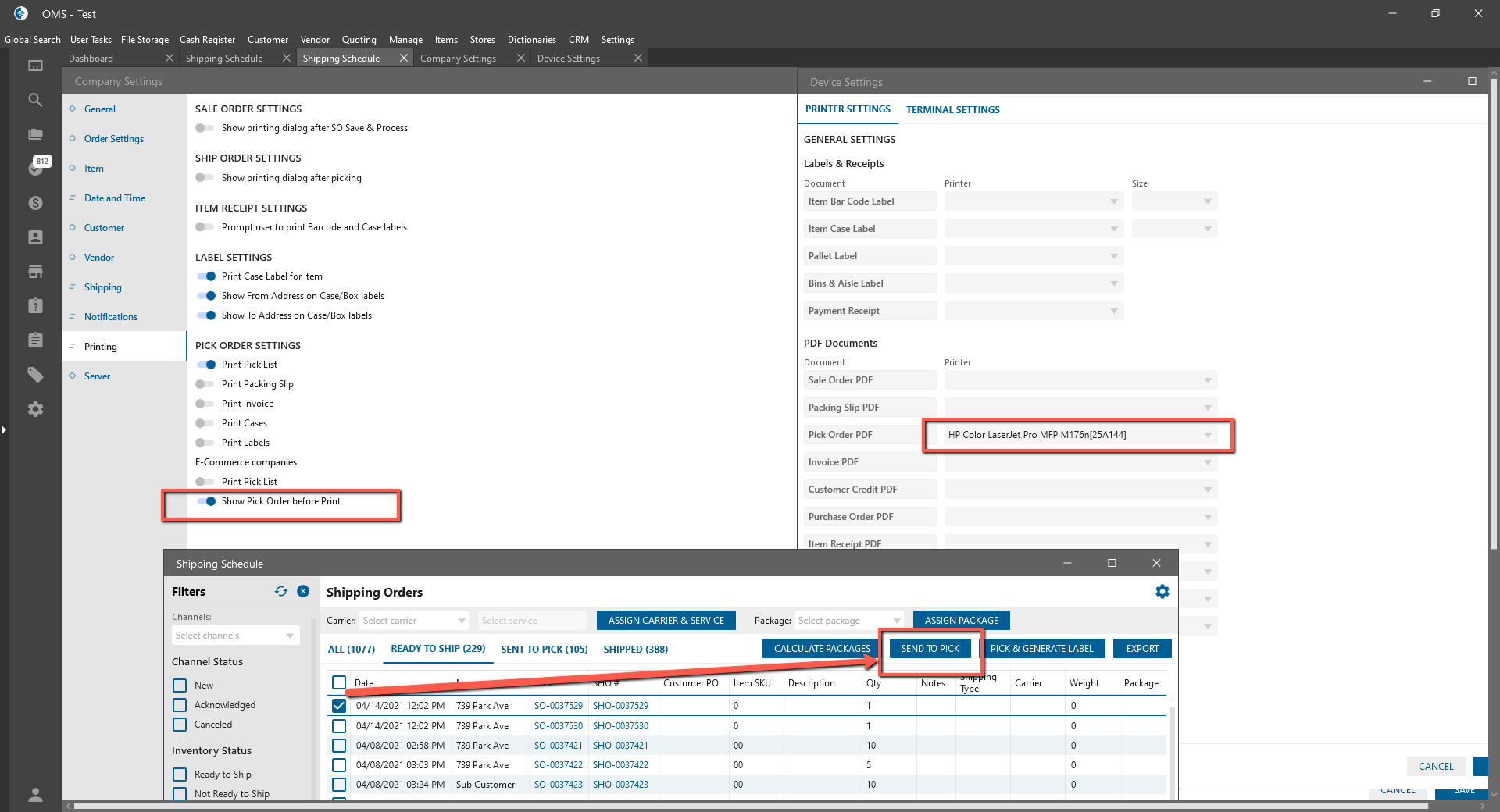The height and width of the screenshot is (812, 1500).
Task: Open the gear settings icon in left sidebar
Action: 35,409
